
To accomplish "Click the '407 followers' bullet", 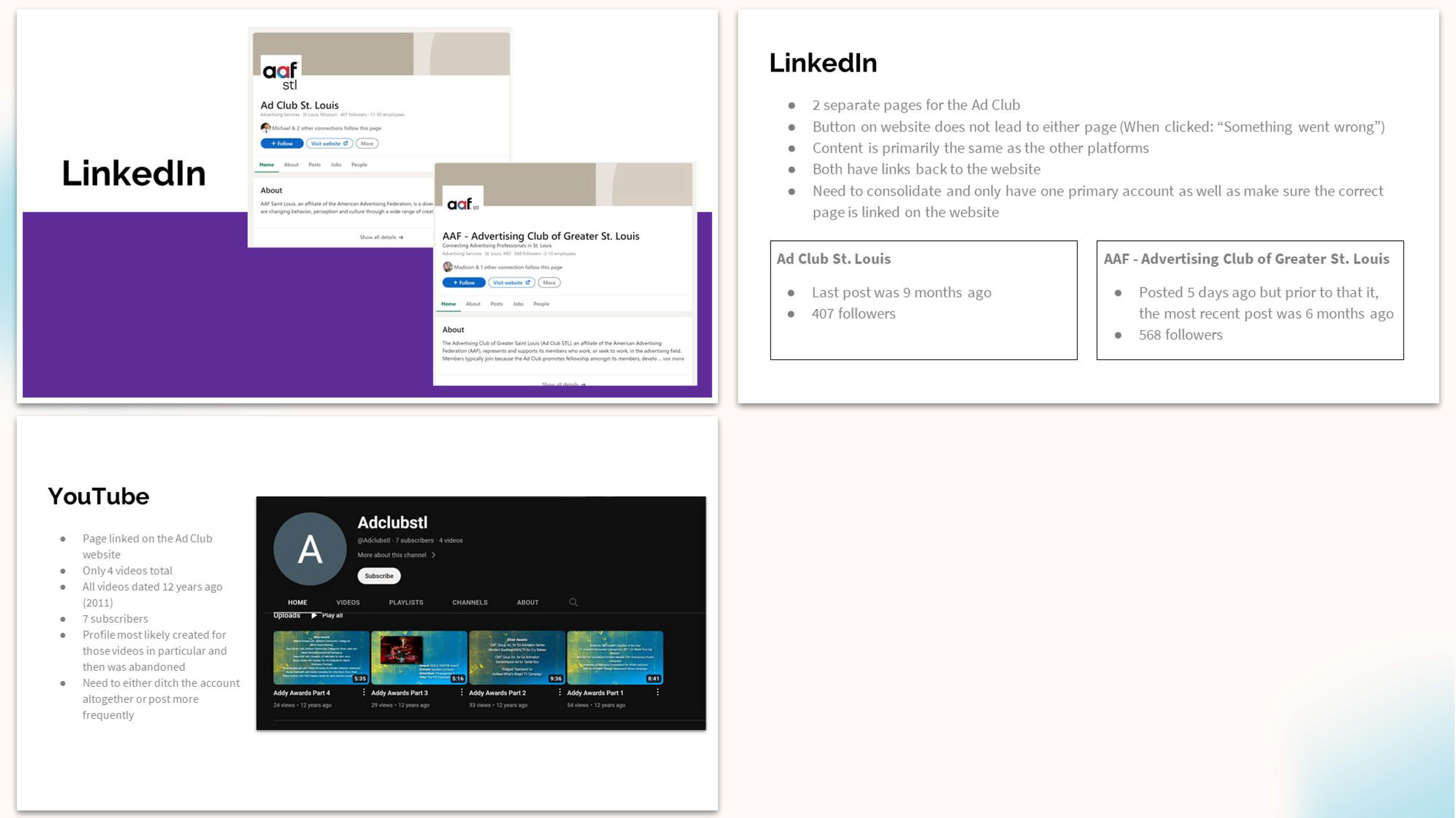I will pos(854,314).
